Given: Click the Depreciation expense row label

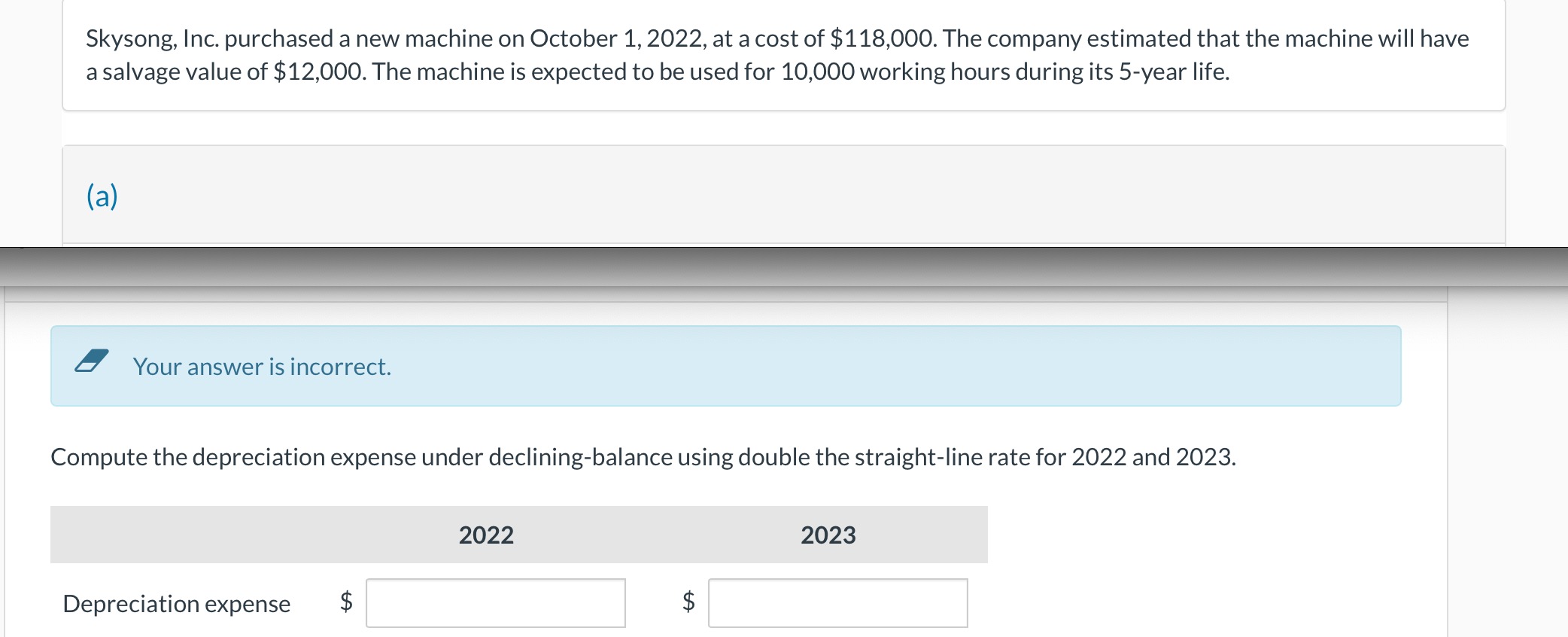Looking at the screenshot, I should click(x=177, y=604).
